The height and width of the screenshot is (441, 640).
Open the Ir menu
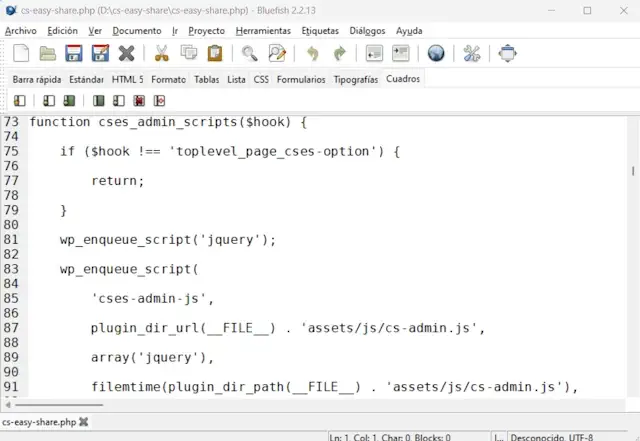[x=175, y=31]
